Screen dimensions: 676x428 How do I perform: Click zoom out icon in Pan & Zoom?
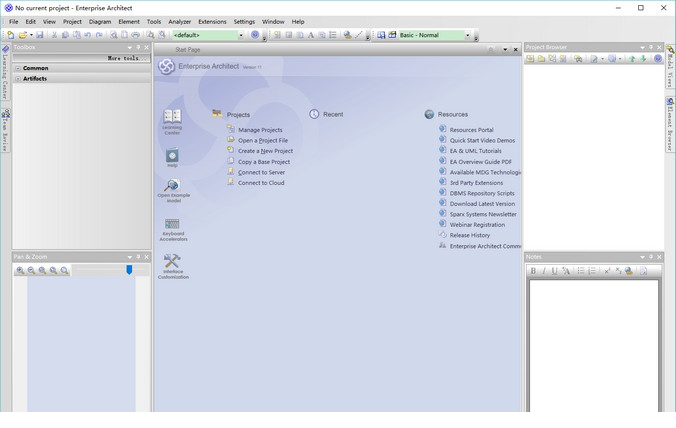(31, 270)
